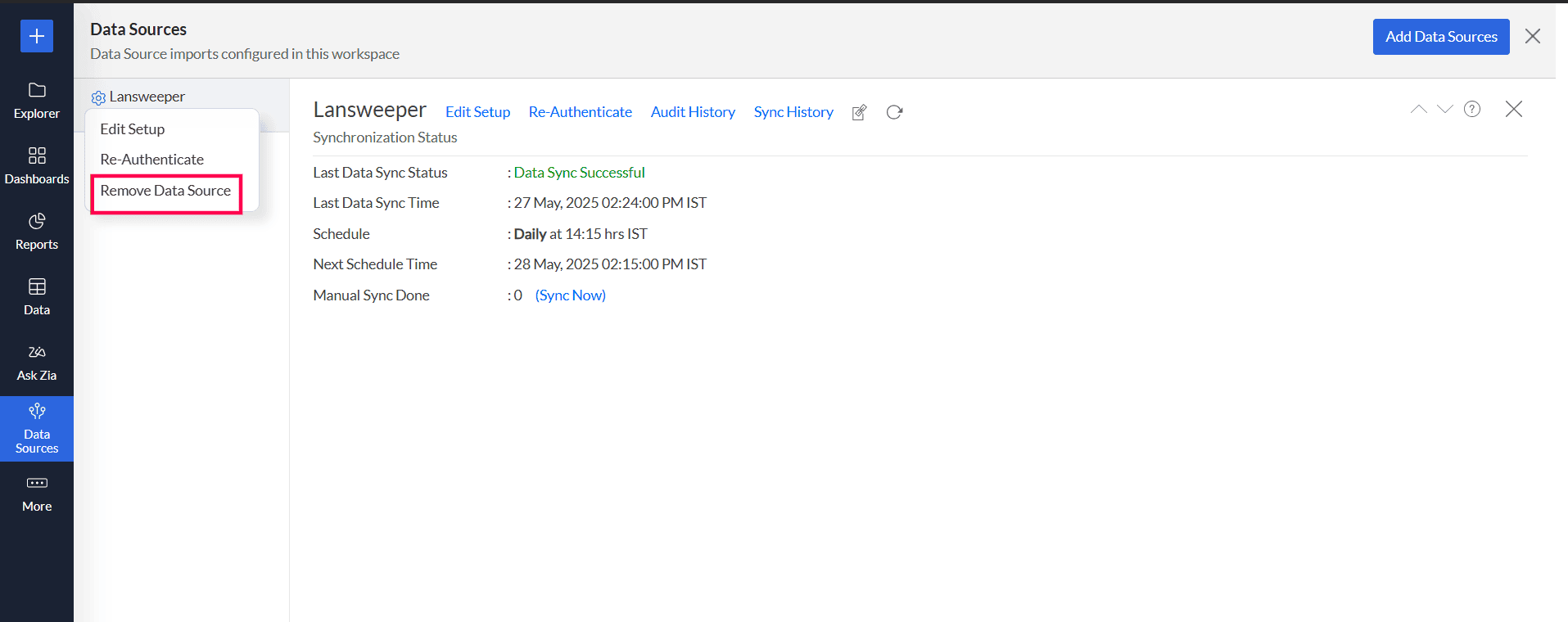Screen dimensions: 1568x622
Task: Launch Ask Zia assistant
Action: (37, 363)
